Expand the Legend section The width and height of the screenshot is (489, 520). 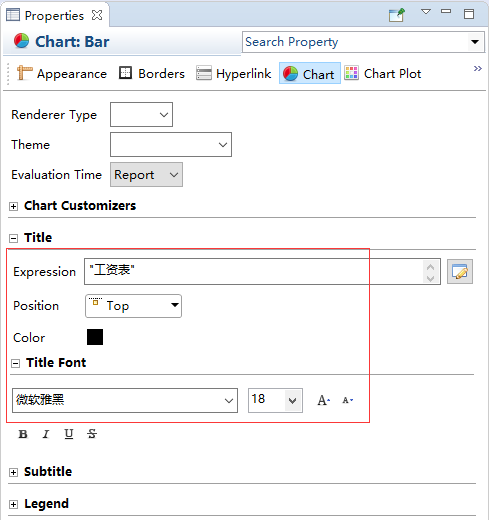[13, 504]
